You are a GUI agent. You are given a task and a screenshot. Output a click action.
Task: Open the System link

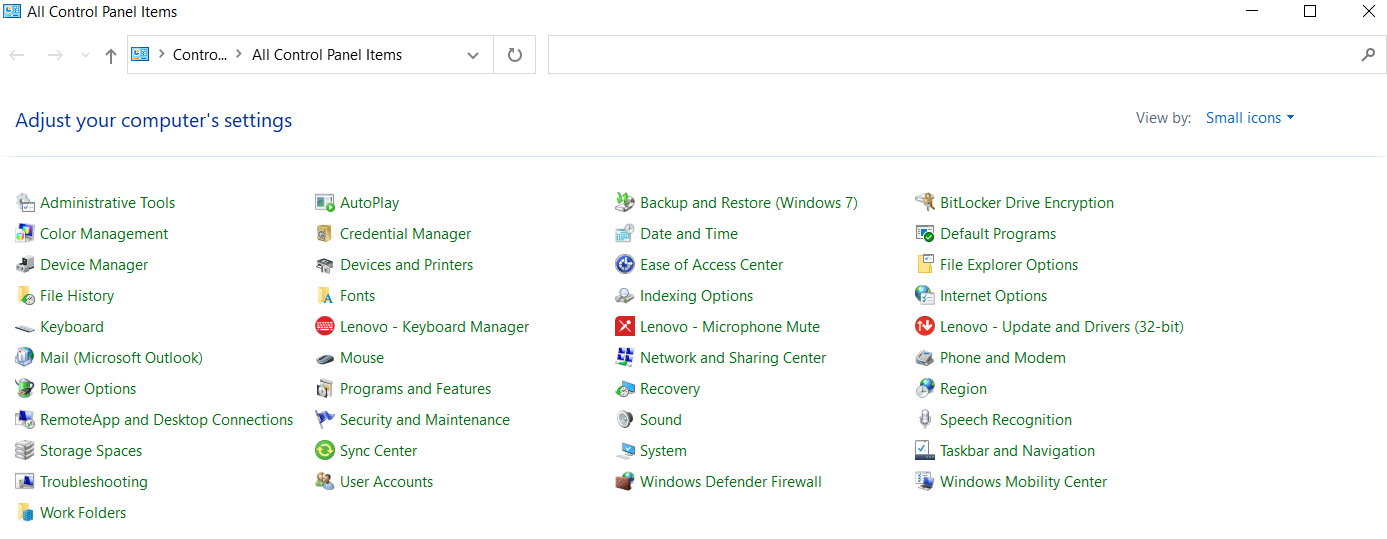point(663,451)
